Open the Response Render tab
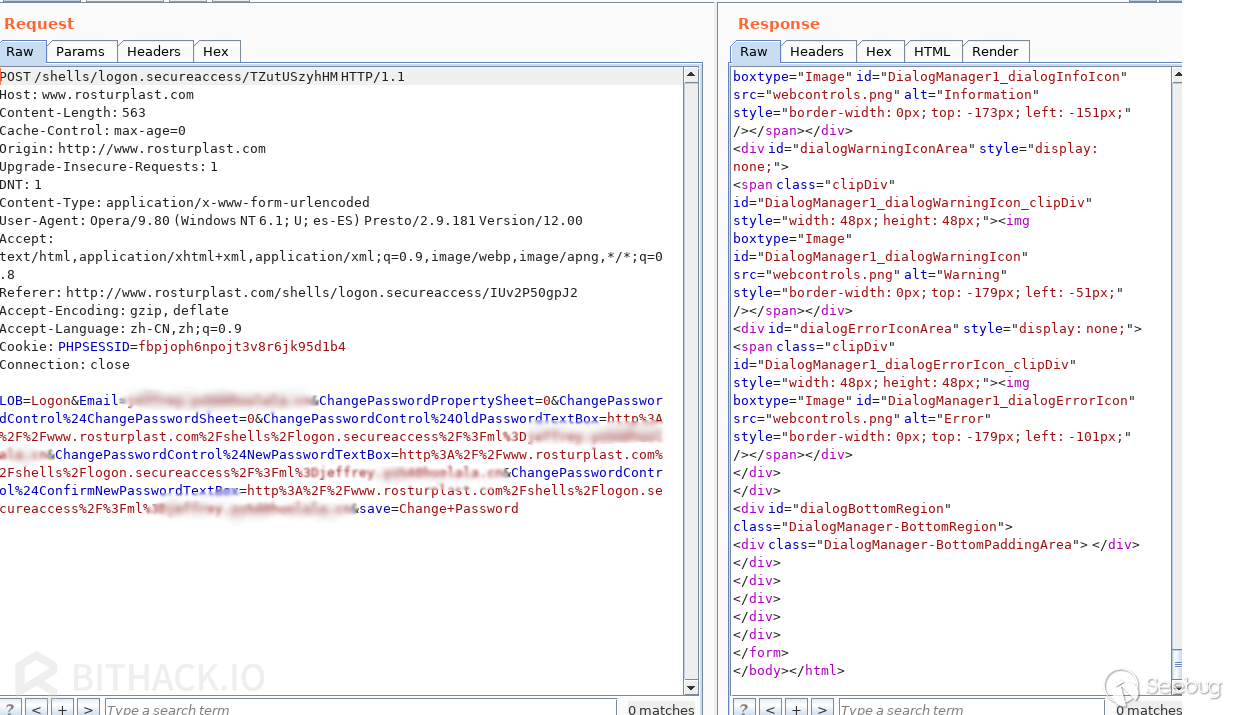This screenshot has height=715, width=1250. (995, 51)
